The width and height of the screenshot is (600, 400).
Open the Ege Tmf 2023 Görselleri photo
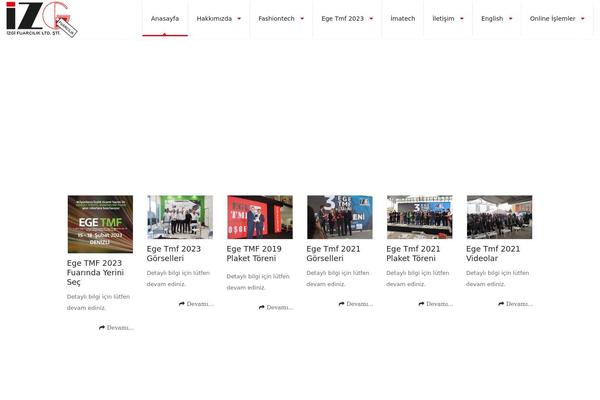click(x=180, y=217)
